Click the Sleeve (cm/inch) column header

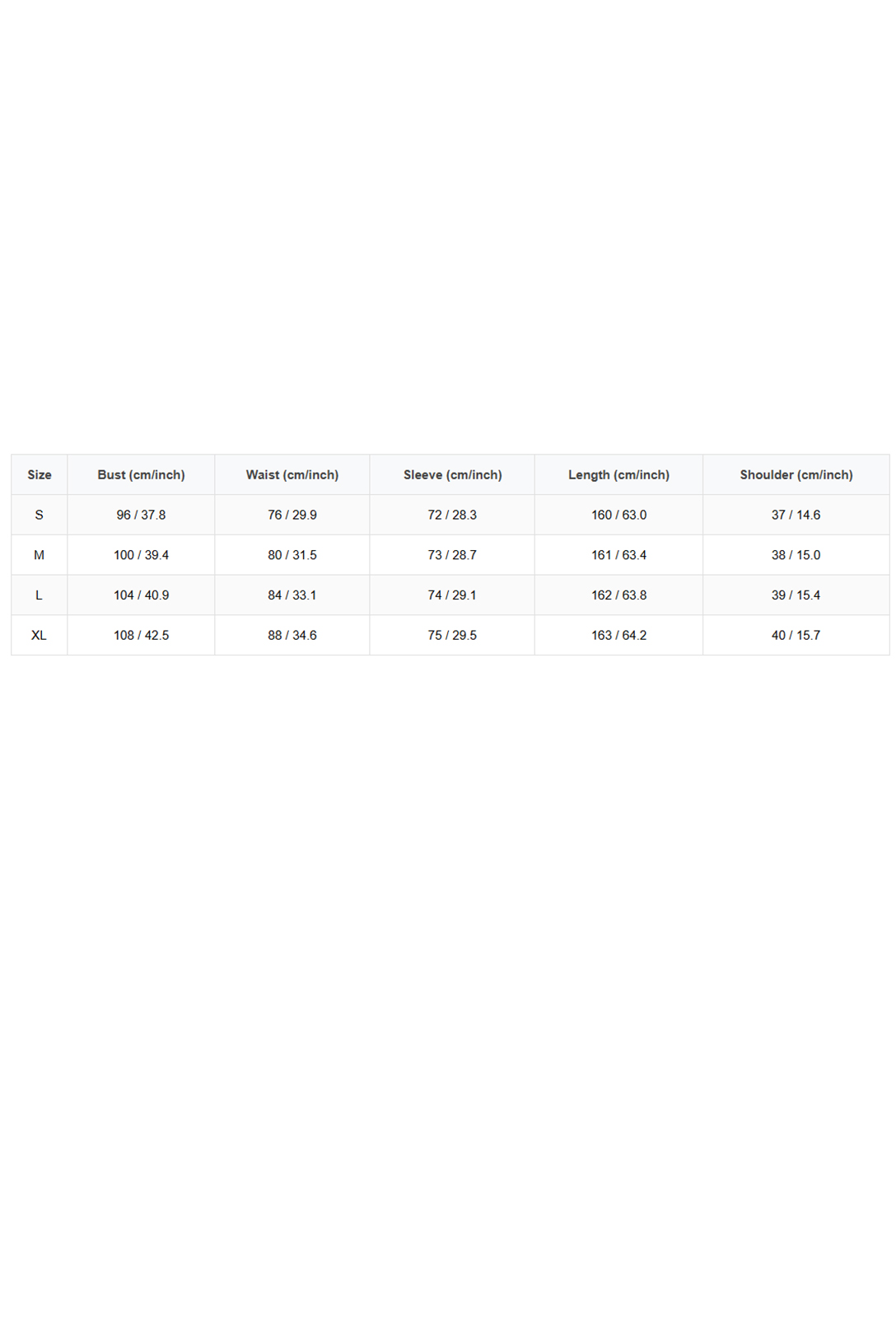(x=452, y=474)
